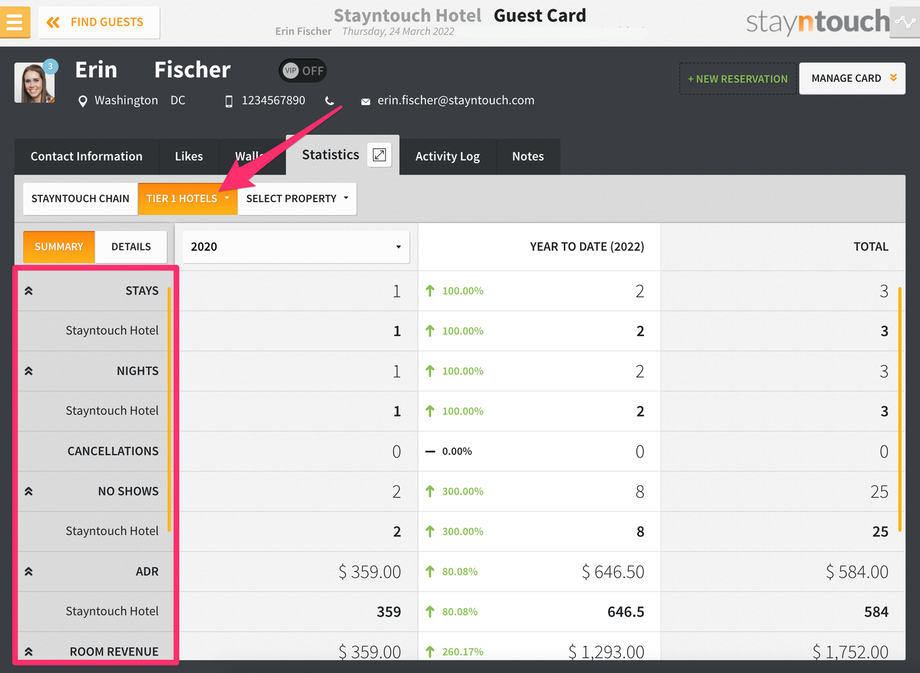The width and height of the screenshot is (920, 673).
Task: Open the 2020 year dropdown
Action: click(x=296, y=246)
